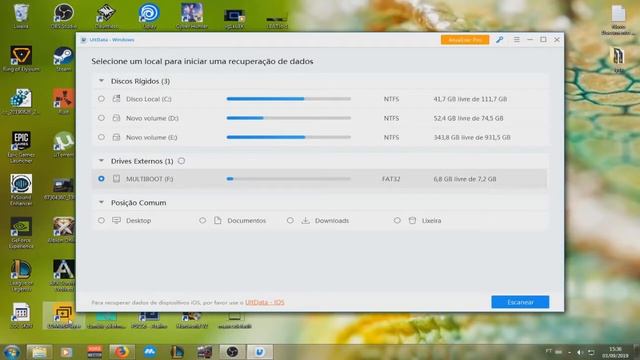Click the League of Legends desktop icon

(21, 276)
